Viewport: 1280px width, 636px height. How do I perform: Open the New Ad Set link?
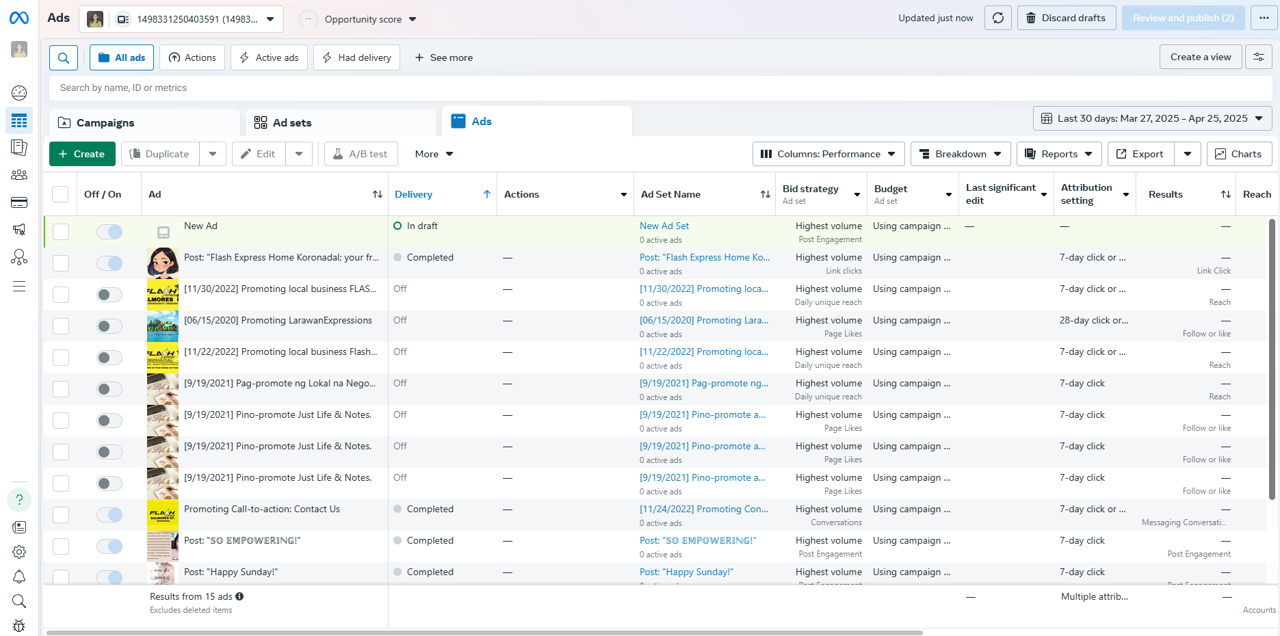point(664,226)
